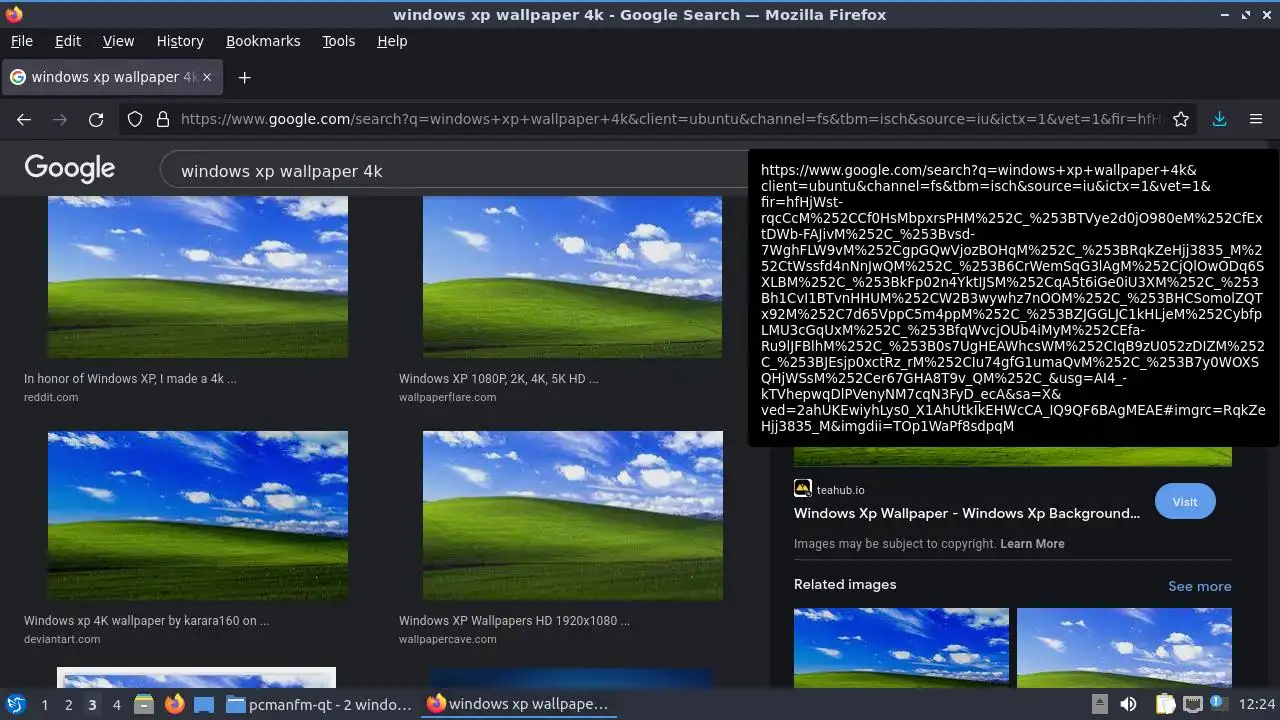Close the windows xp wallpaper tab

(208, 77)
